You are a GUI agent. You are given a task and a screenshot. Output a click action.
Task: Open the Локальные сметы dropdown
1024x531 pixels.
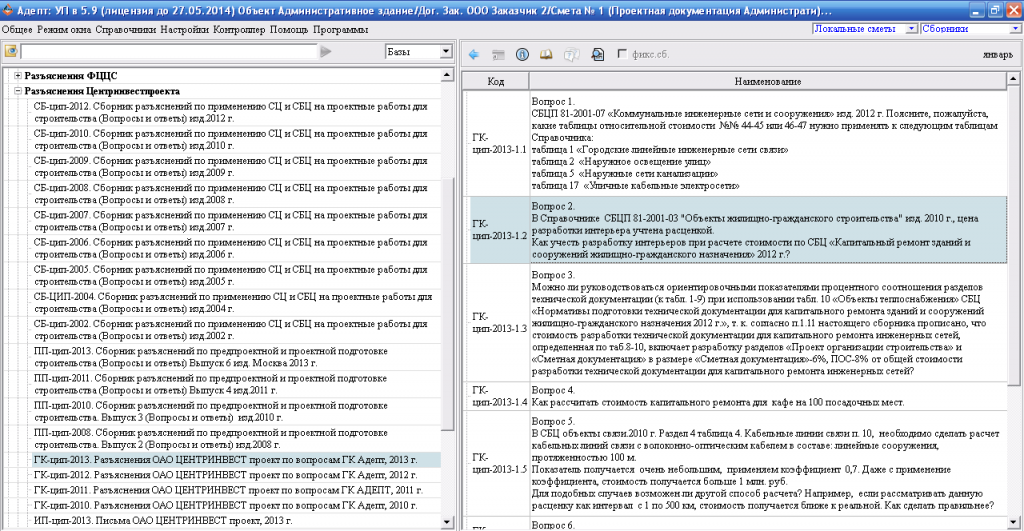(x=911, y=29)
